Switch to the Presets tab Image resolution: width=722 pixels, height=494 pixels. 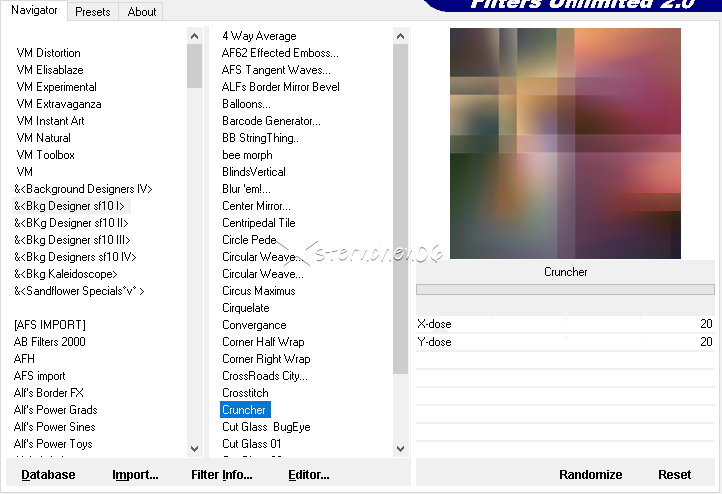(93, 12)
